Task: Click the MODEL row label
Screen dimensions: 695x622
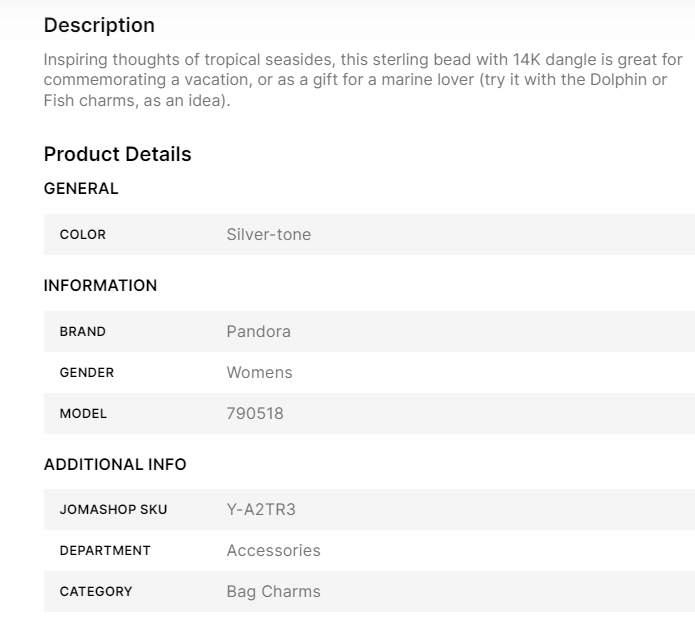Action: (x=83, y=413)
